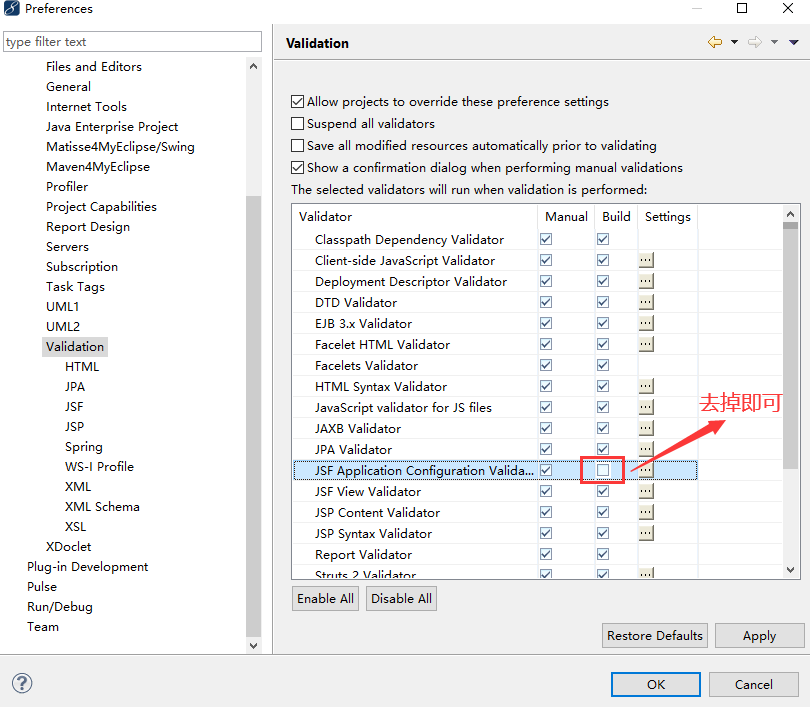Open forward history dropdown arrow
The height and width of the screenshot is (707, 810).
coord(774,42)
